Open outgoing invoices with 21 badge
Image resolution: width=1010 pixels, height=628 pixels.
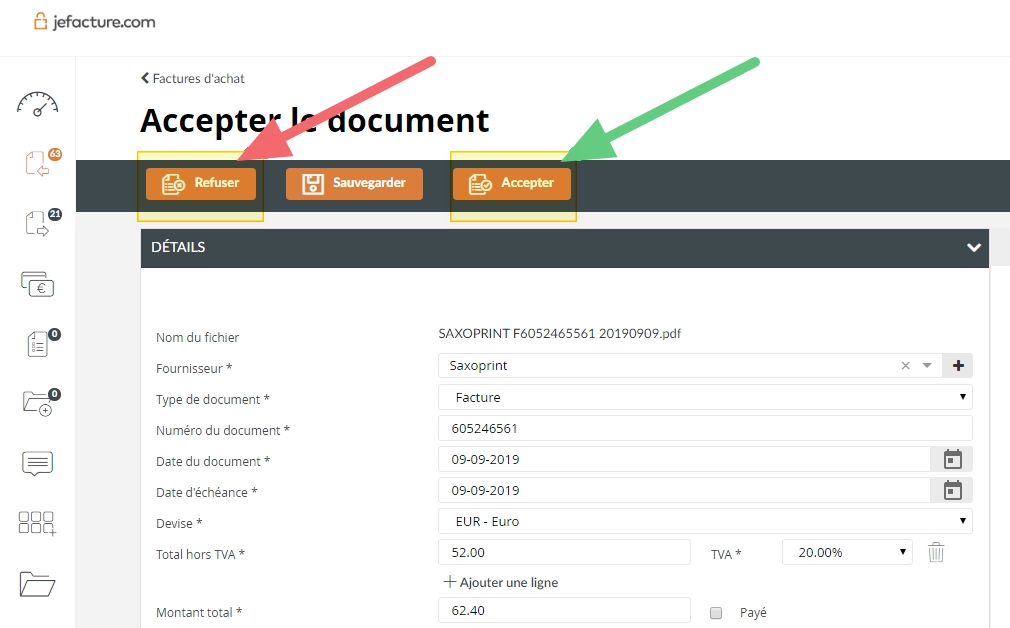pyautogui.click(x=37, y=223)
